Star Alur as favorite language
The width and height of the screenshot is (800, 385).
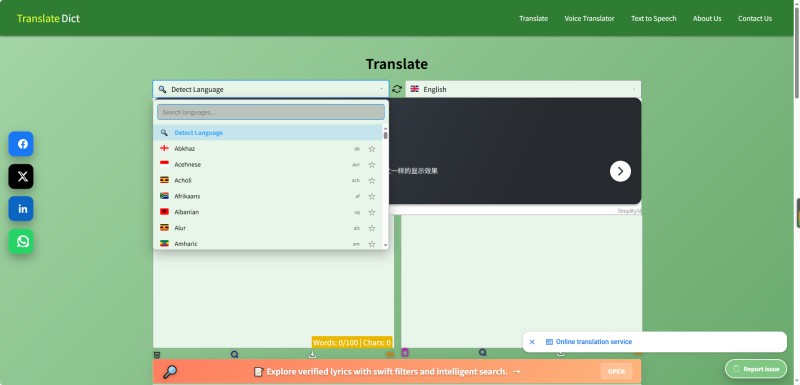point(372,228)
